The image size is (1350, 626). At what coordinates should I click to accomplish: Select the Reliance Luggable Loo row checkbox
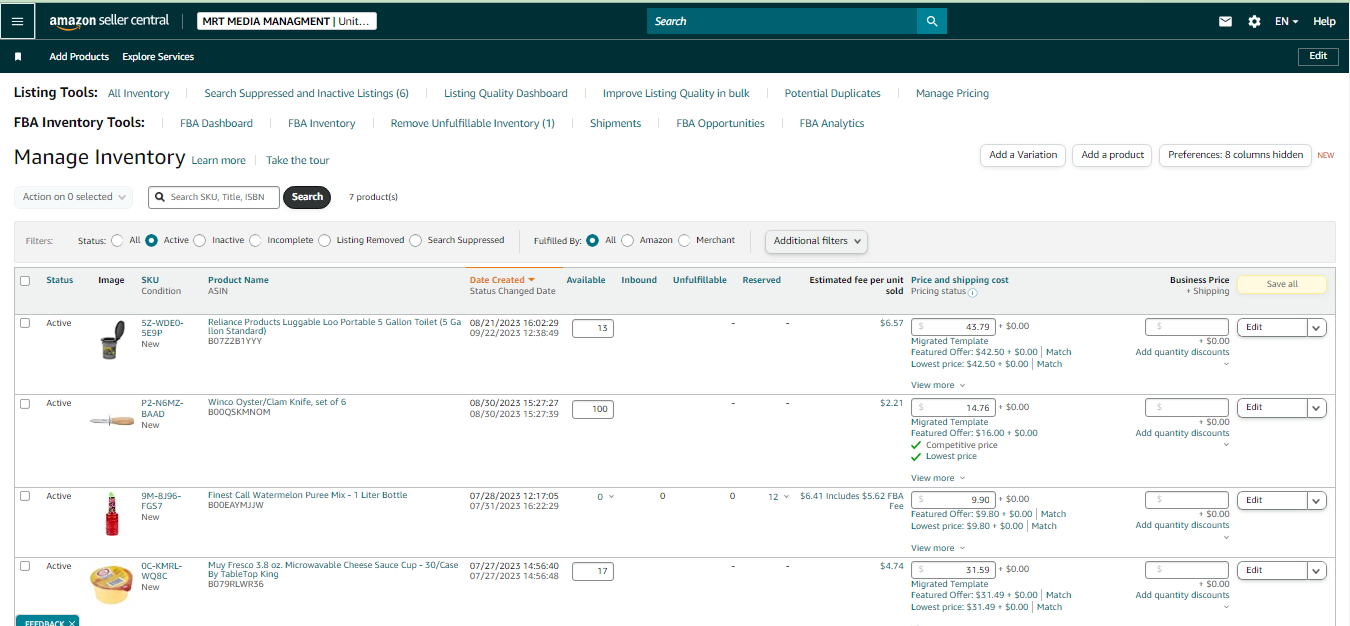[x=25, y=323]
